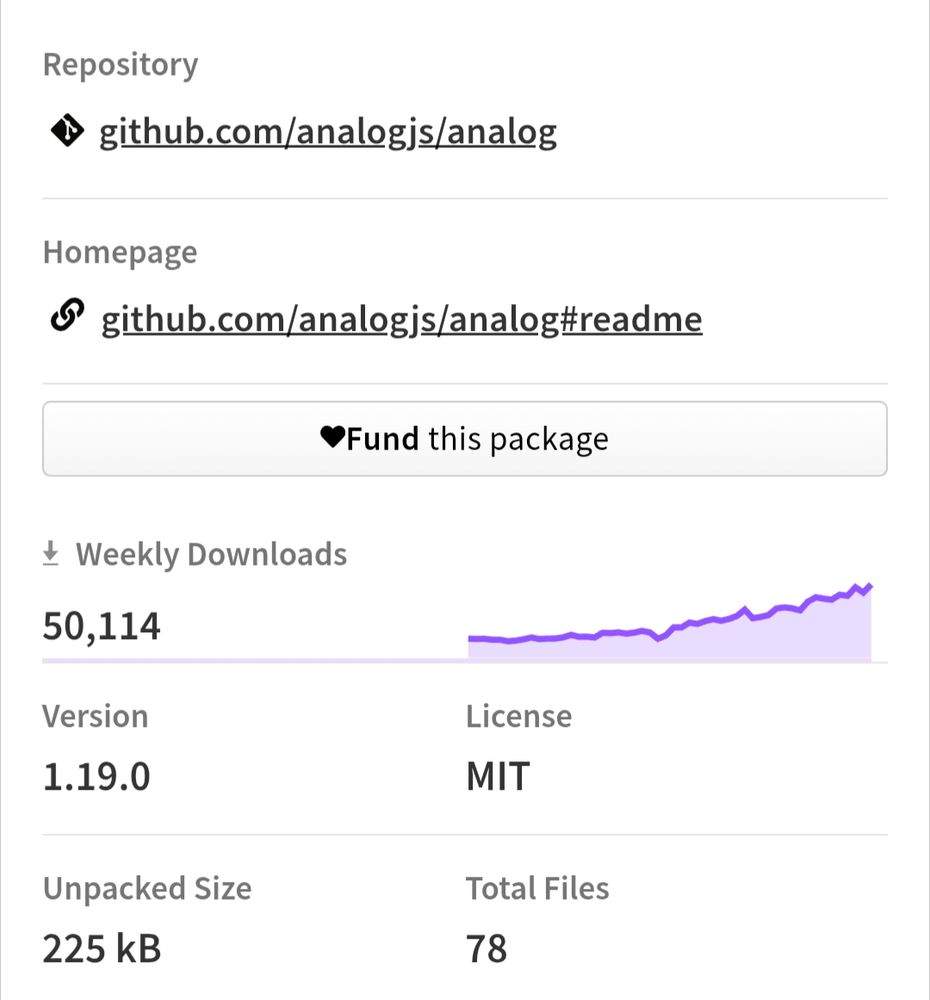Click the heart icon on the Fund button
Image resolution: width=930 pixels, height=1000 pixels.
pos(332,438)
